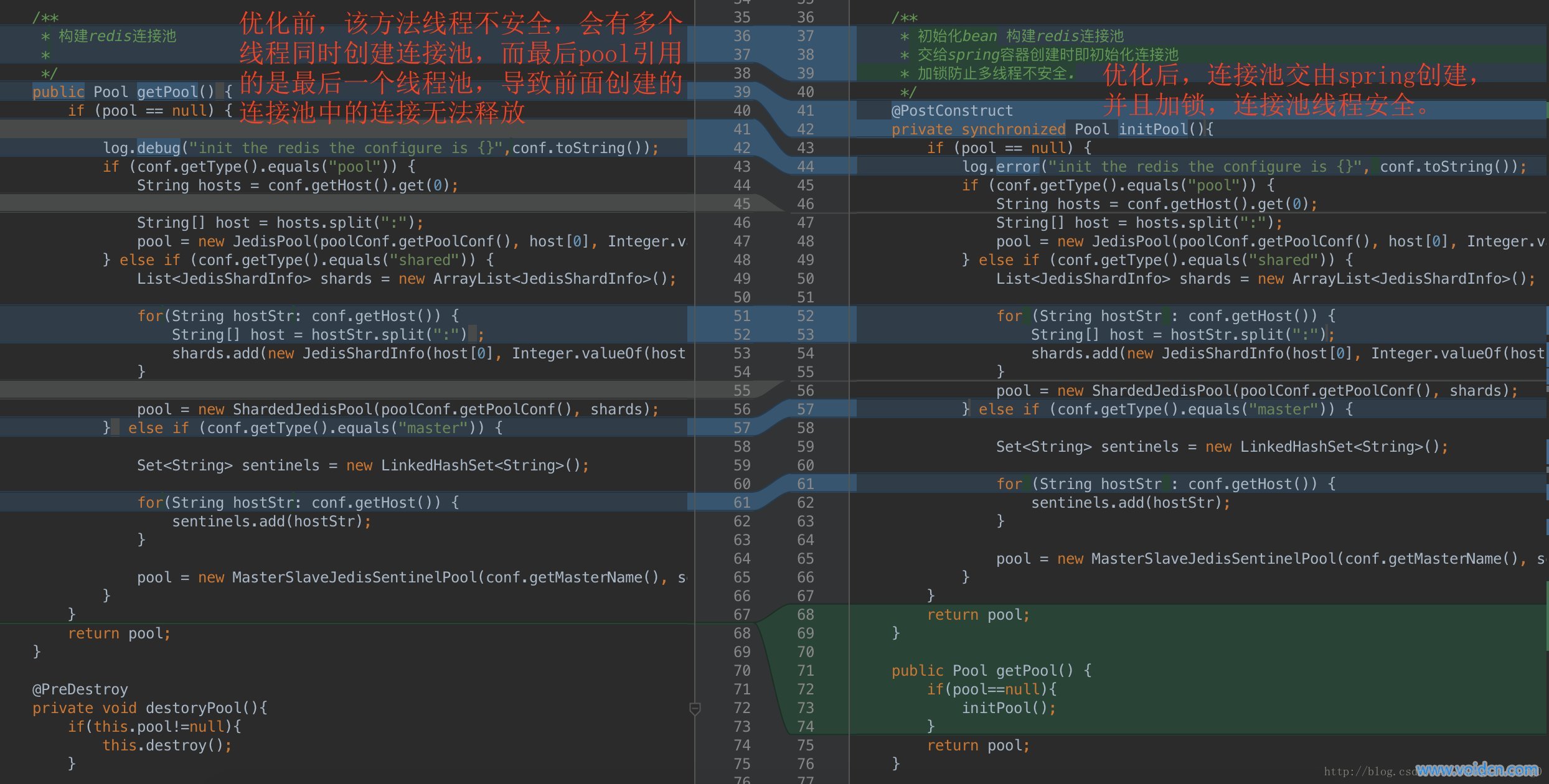Click 'String hosts = conf.getHost().get(0);' right pane
The width and height of the screenshot is (1549, 784).
[1157, 204]
